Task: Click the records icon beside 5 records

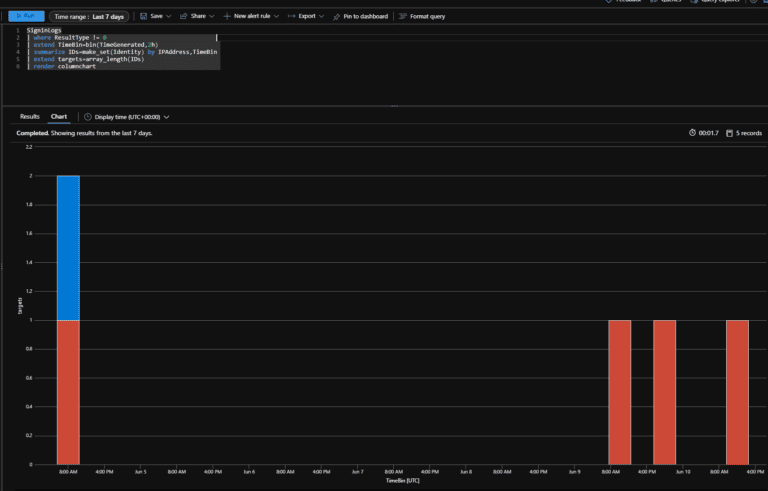Action: pos(729,133)
